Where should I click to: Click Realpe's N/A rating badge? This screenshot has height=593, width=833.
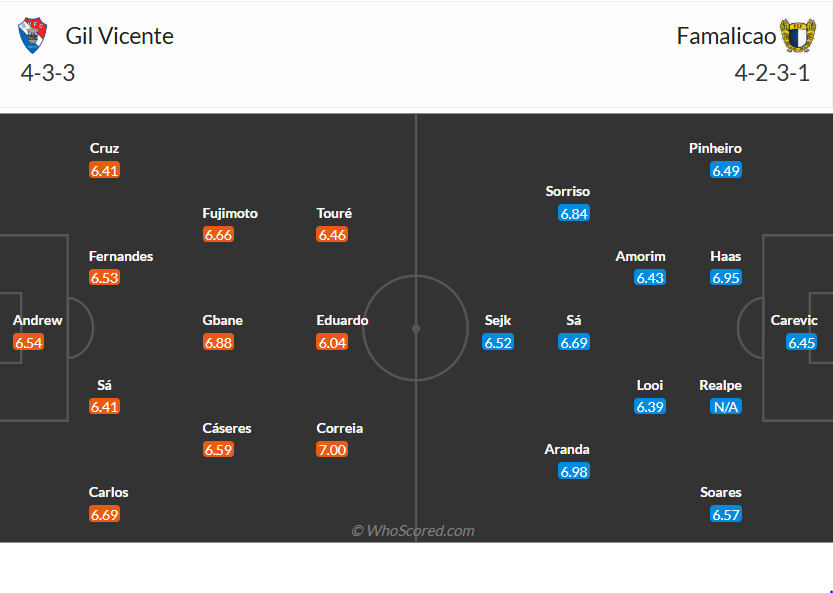726,407
